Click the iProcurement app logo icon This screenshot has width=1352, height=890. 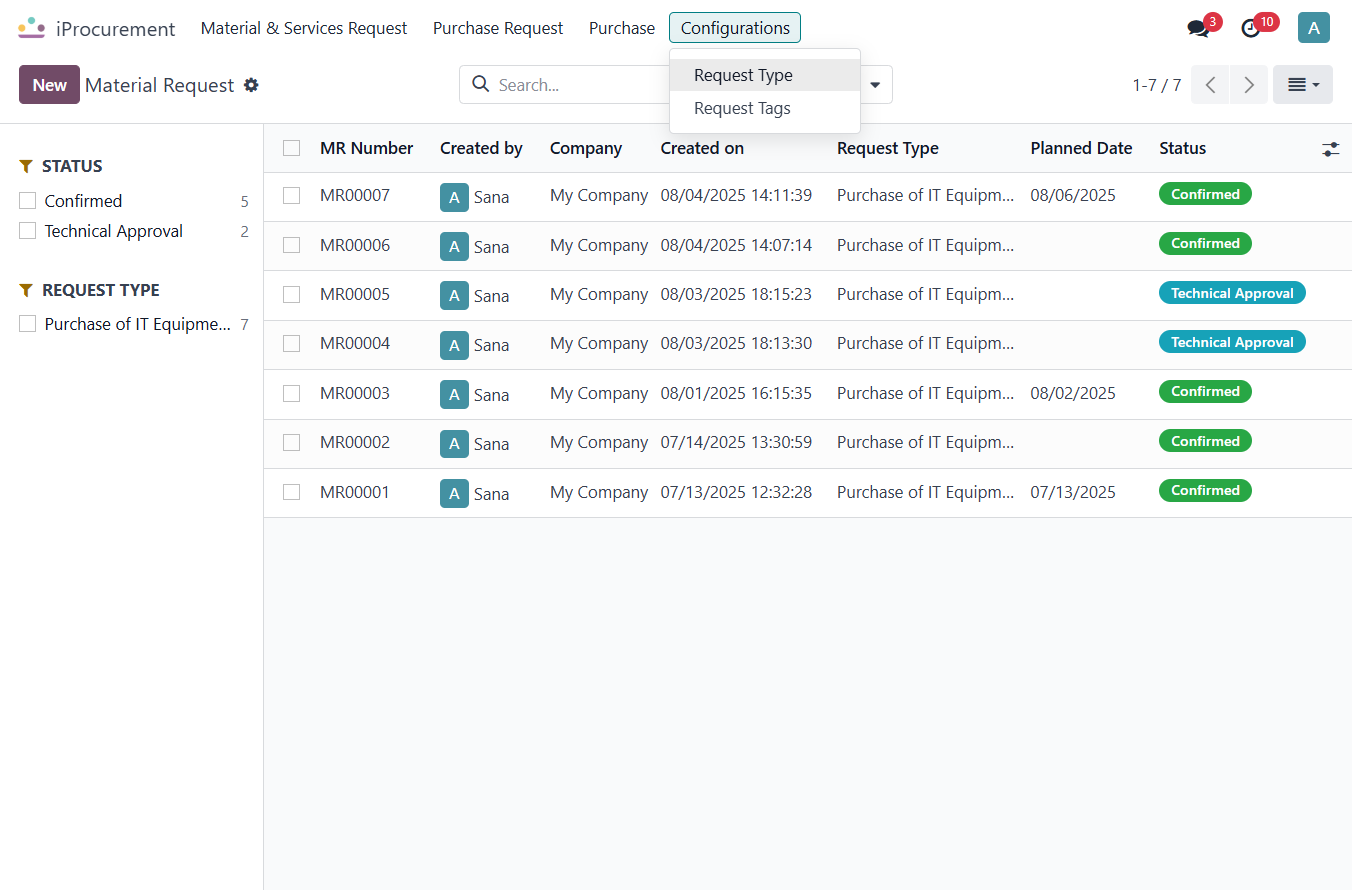point(32,28)
